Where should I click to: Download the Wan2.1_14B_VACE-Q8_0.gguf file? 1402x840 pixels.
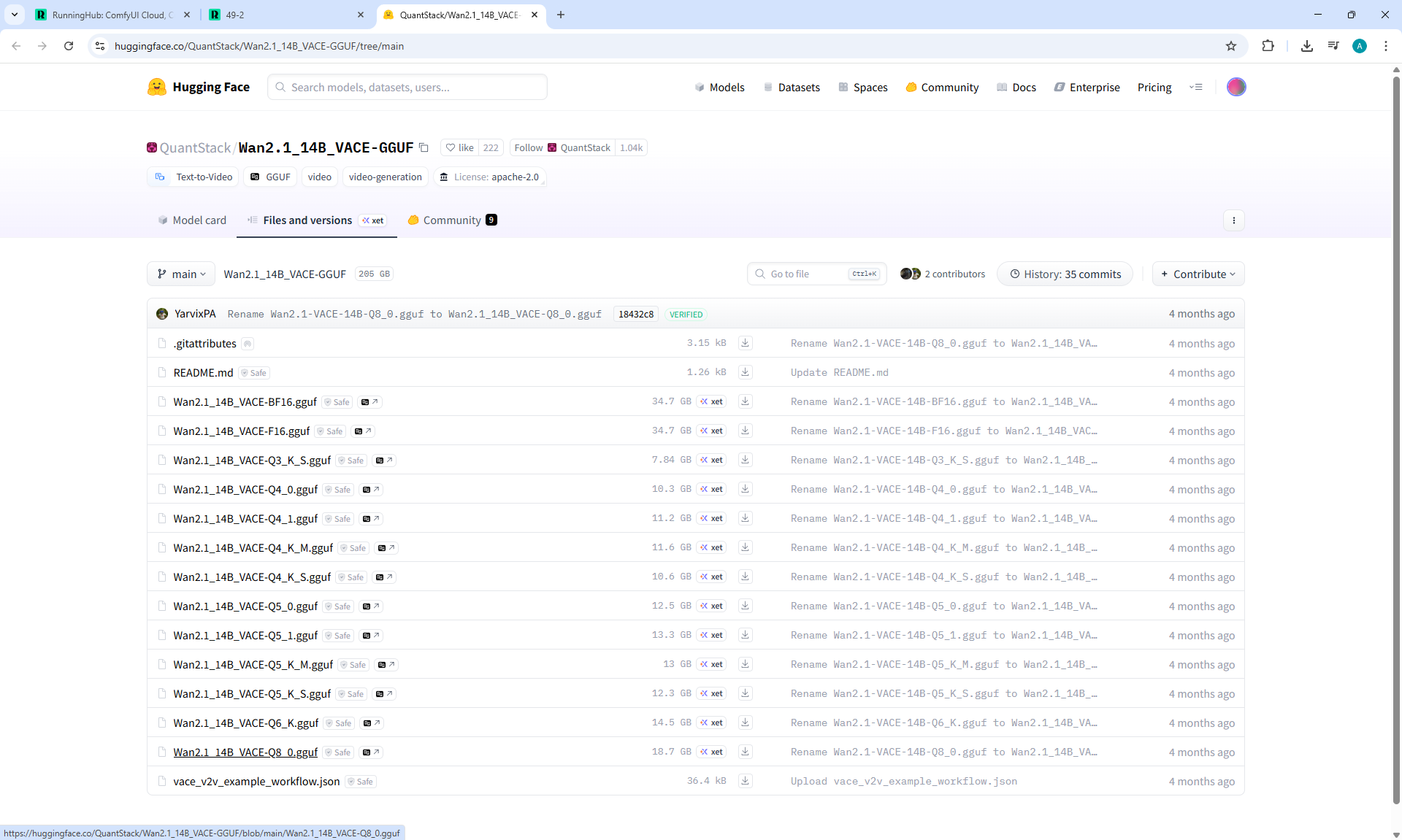pos(745,752)
